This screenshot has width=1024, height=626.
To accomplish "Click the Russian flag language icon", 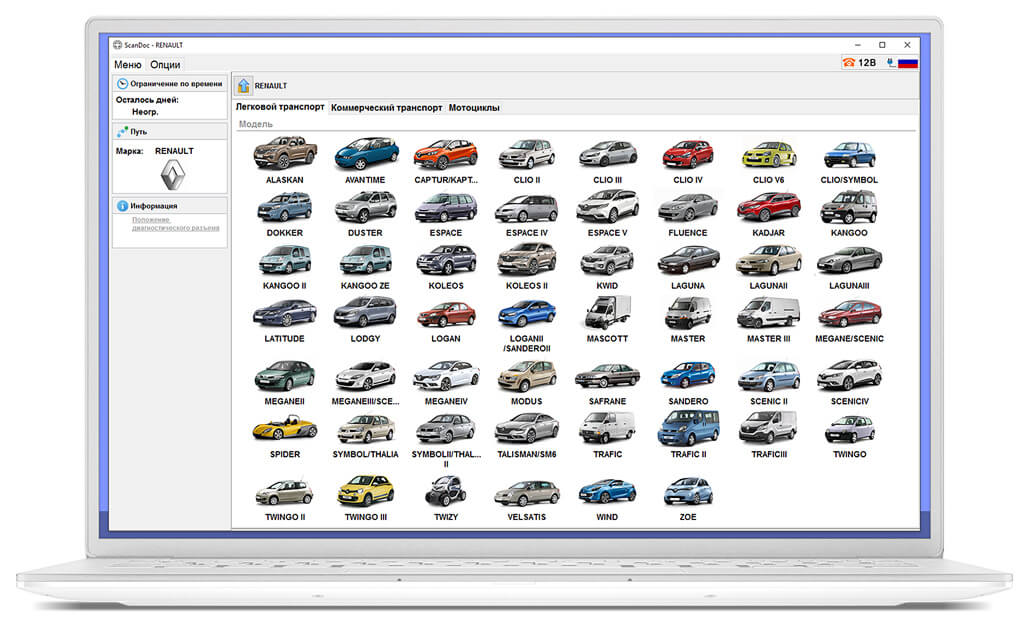I will coord(908,63).
